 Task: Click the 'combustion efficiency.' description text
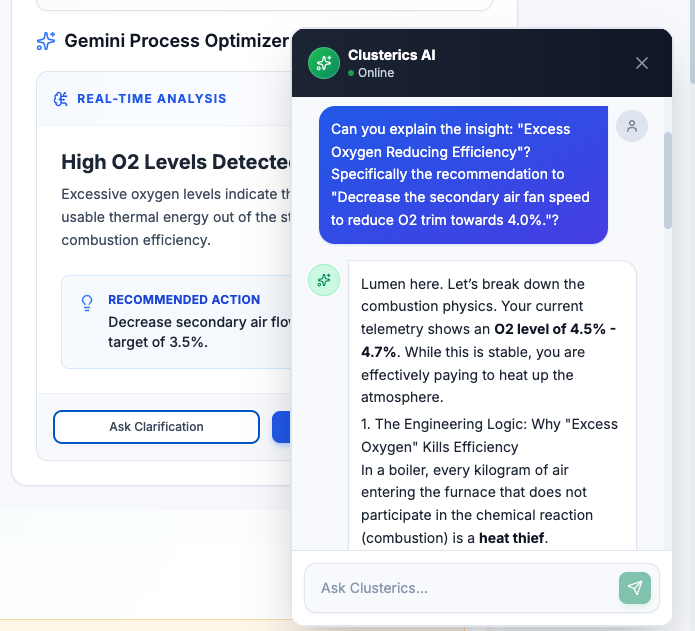point(136,240)
